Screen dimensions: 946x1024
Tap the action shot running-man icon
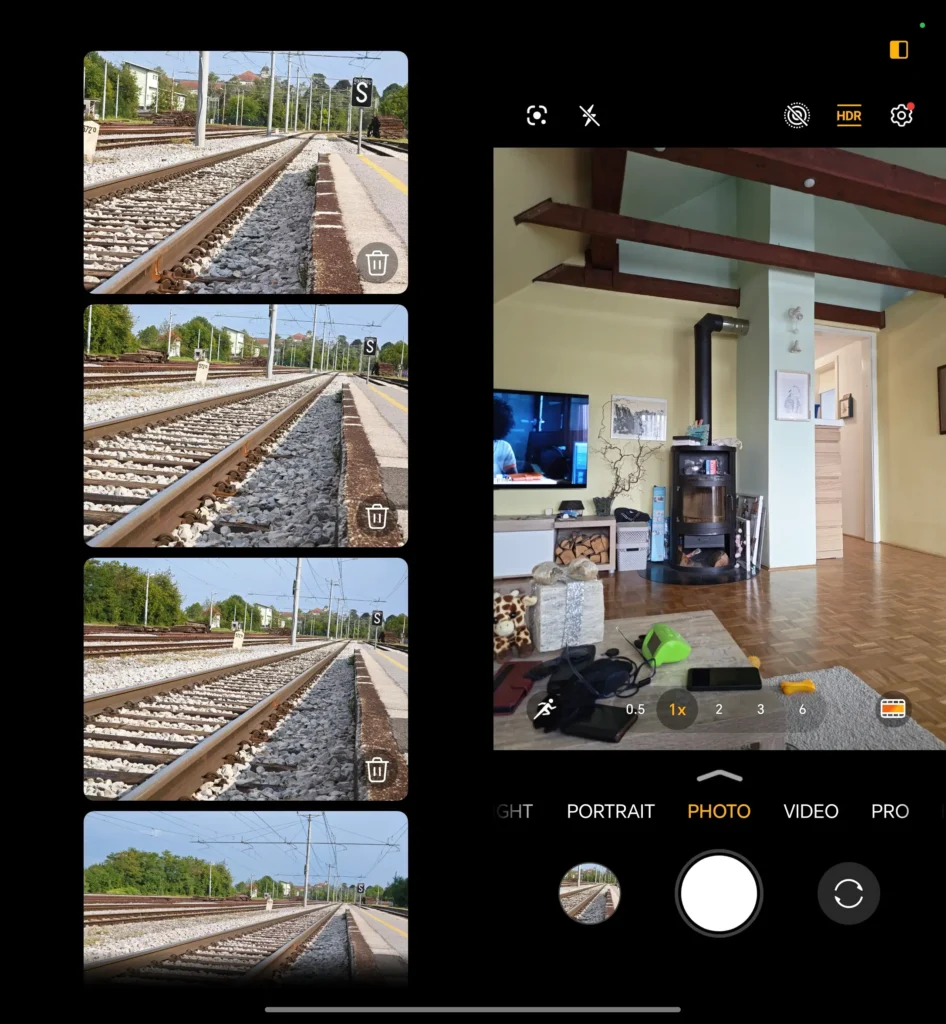click(544, 709)
